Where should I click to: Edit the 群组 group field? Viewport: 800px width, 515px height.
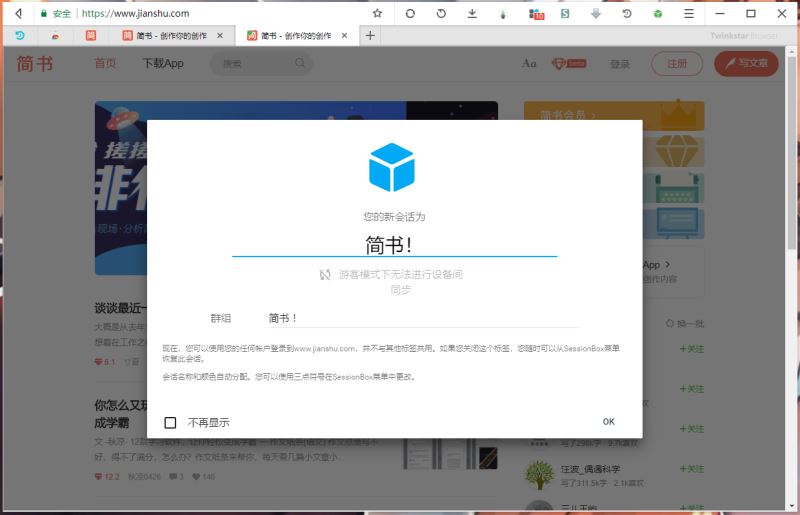(x=423, y=318)
